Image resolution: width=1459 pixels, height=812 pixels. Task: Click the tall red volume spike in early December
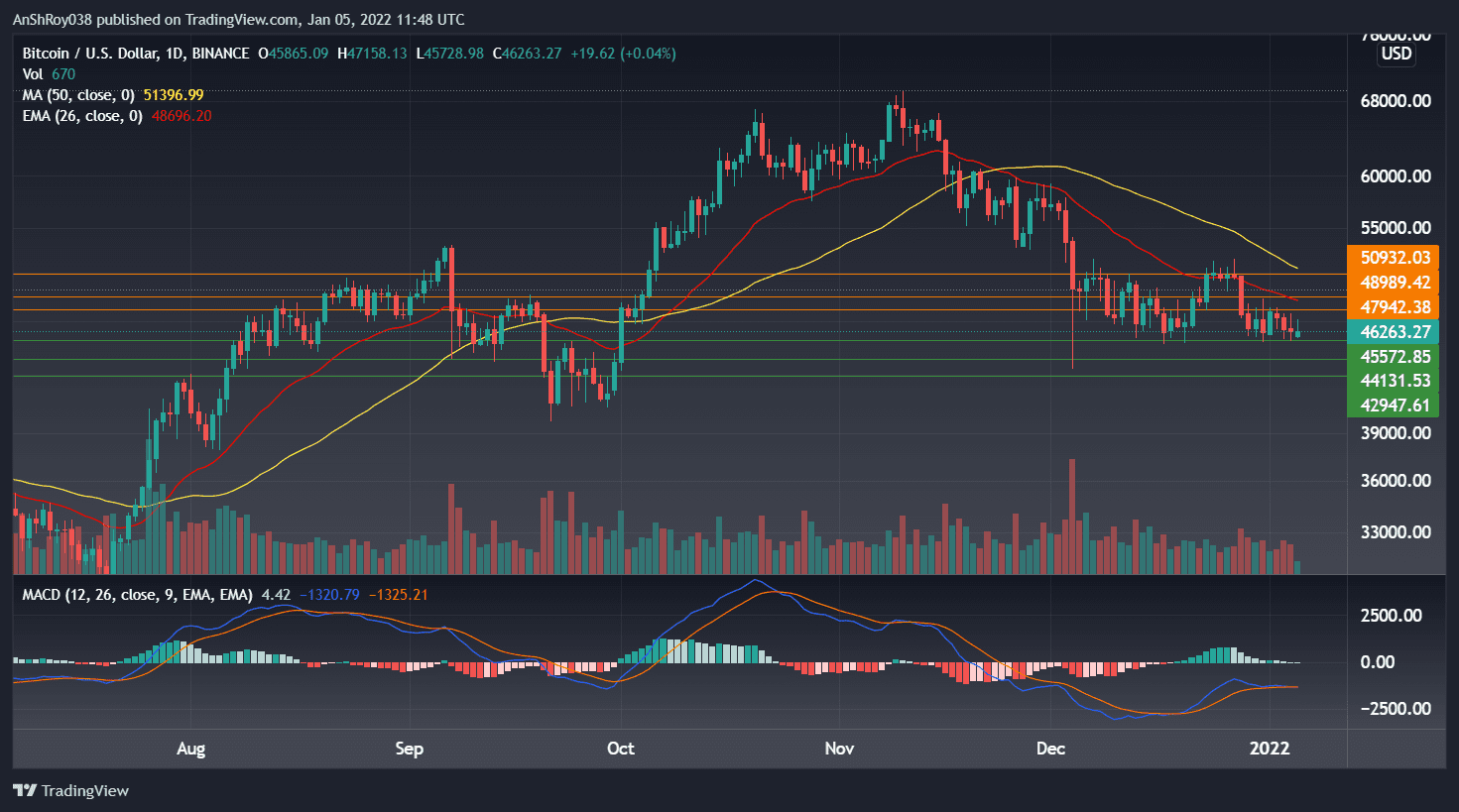[x=1072, y=496]
